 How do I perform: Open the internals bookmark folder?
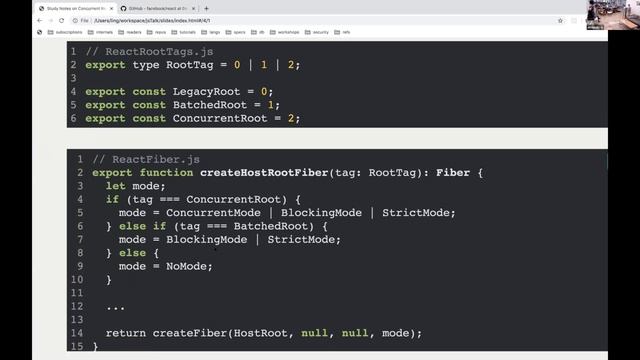100,32
